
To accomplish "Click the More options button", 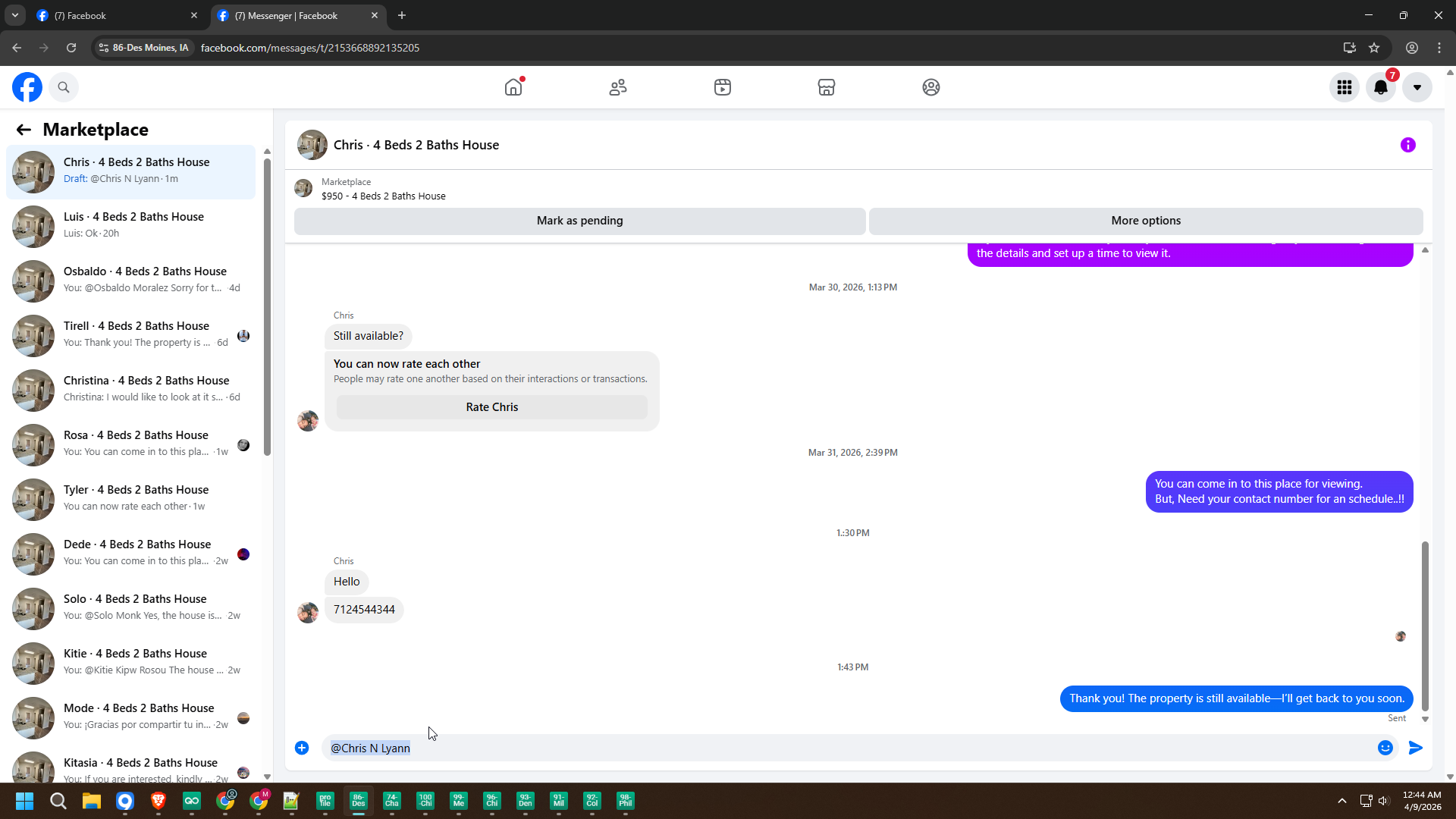I will click(1145, 221).
